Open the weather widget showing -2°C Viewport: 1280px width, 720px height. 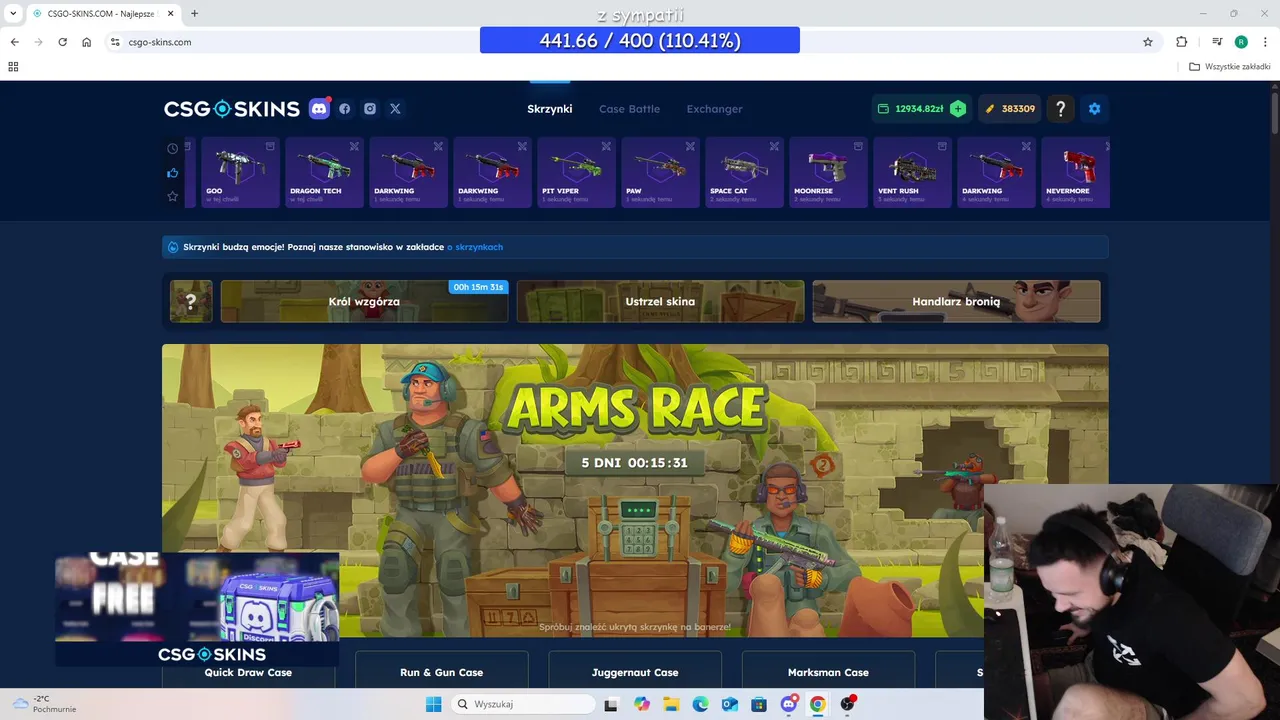(x=45, y=704)
